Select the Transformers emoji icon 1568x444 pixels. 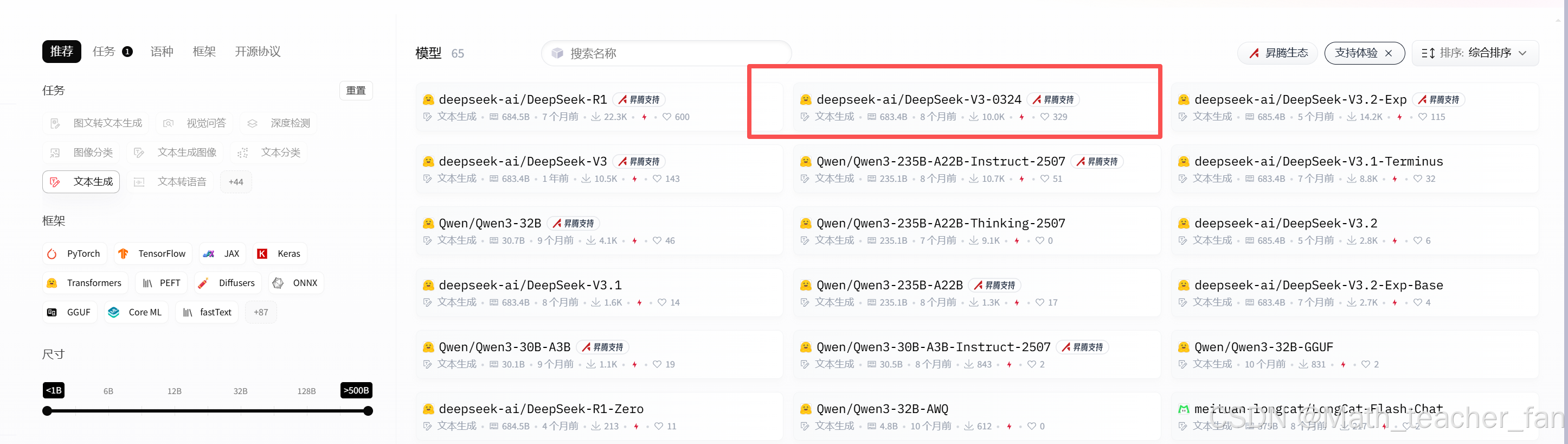[x=53, y=283]
